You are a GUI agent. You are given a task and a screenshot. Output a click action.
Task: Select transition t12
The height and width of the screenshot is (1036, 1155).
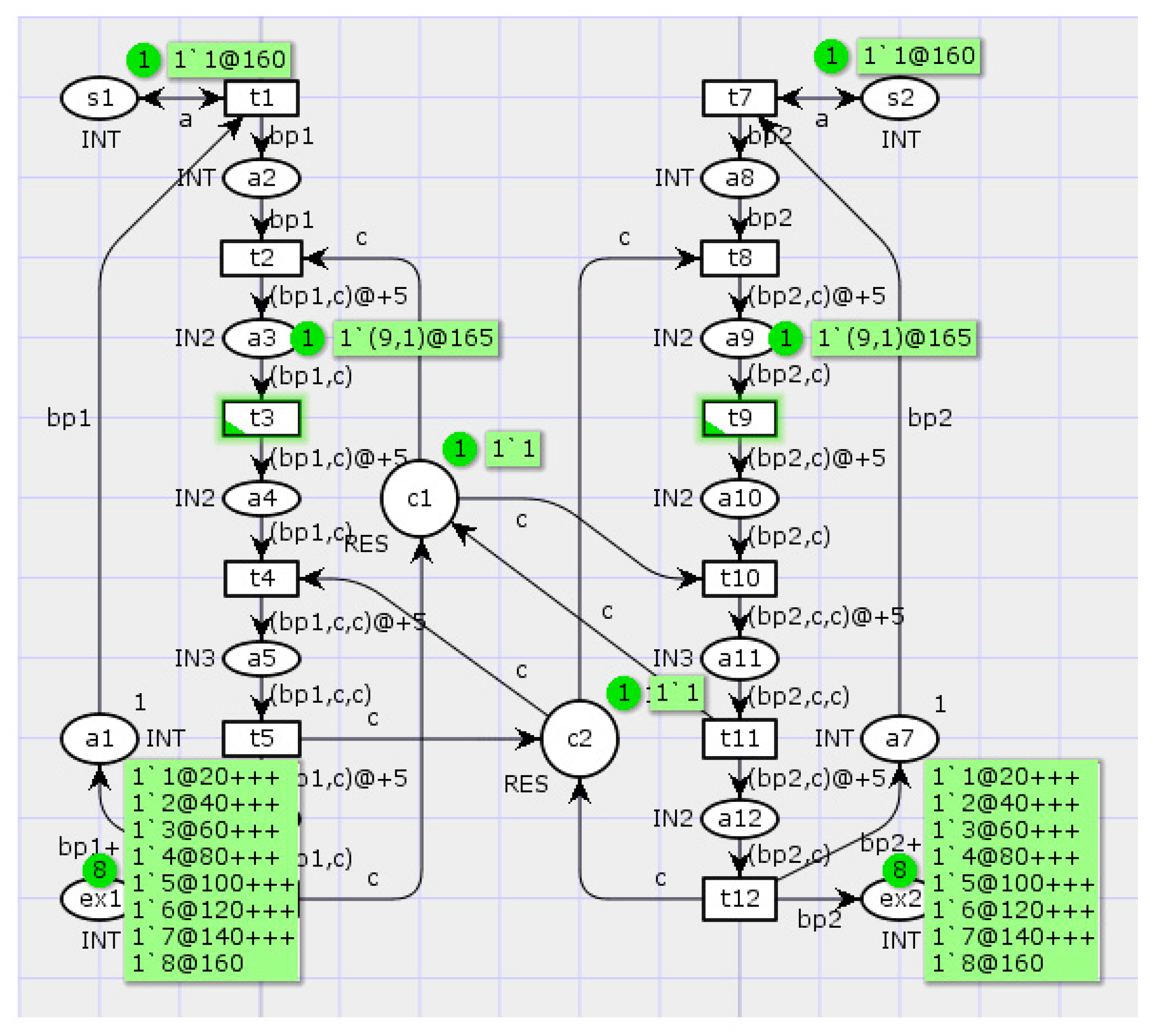pos(739,899)
